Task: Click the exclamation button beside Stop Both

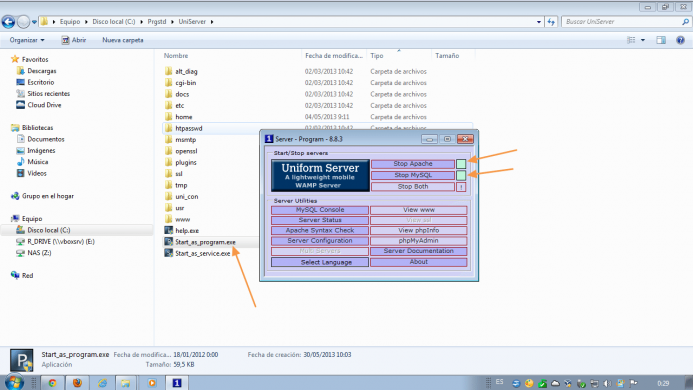Action: pos(461,187)
